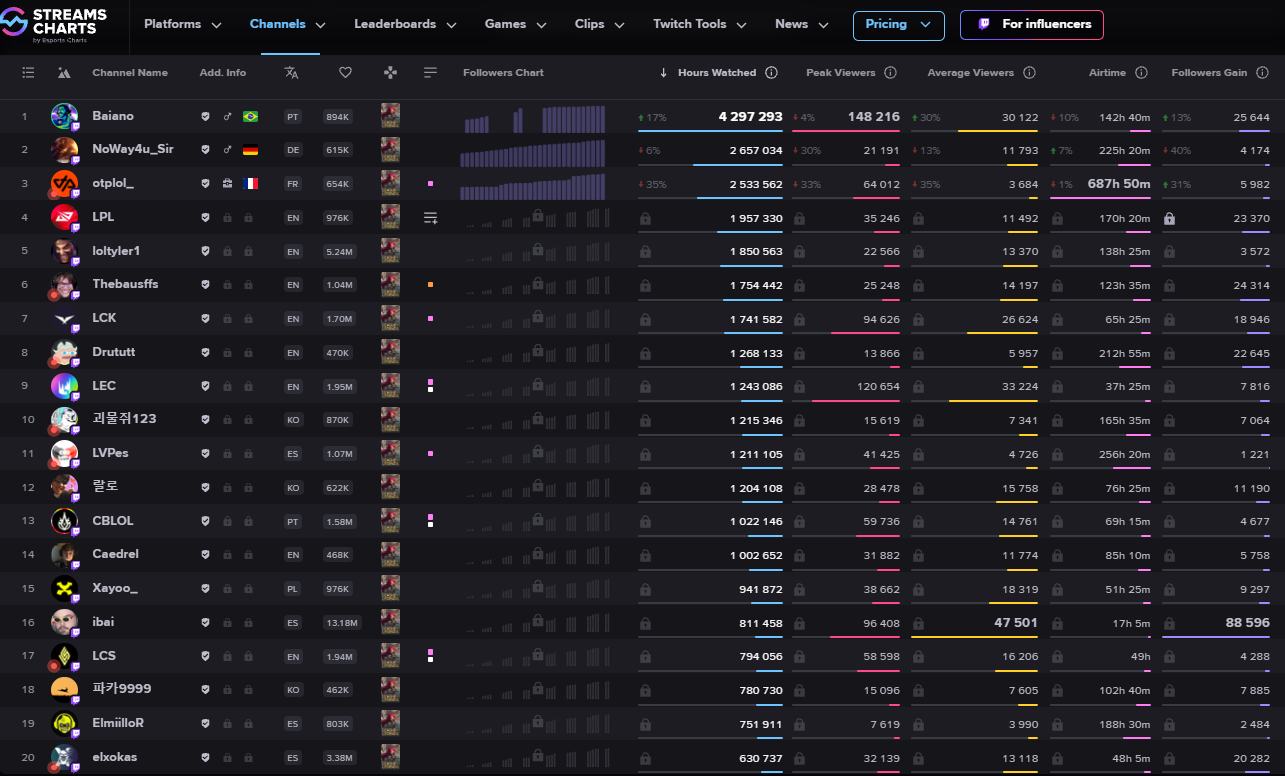Open the Clips menu

[x=599, y=24]
